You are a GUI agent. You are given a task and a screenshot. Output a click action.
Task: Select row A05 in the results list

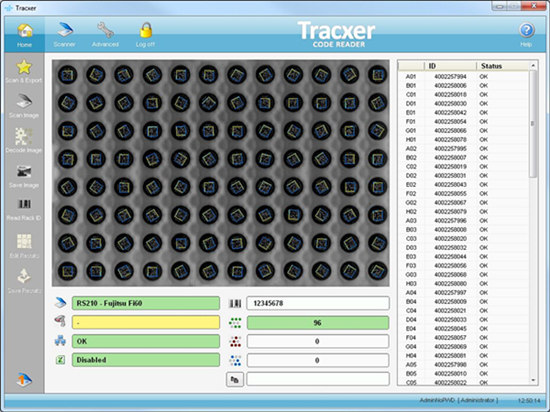coord(463,365)
